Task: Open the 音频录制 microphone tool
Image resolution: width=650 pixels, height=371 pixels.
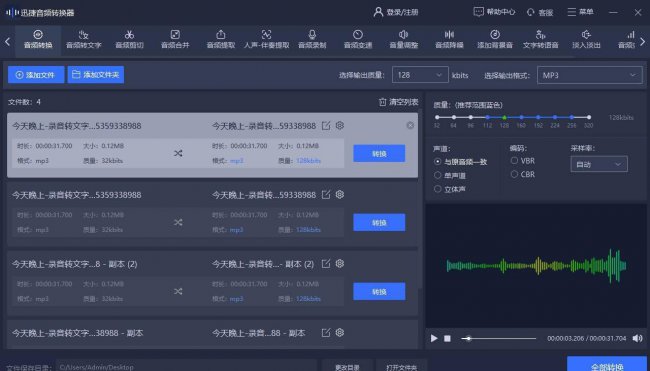Action: pos(312,40)
